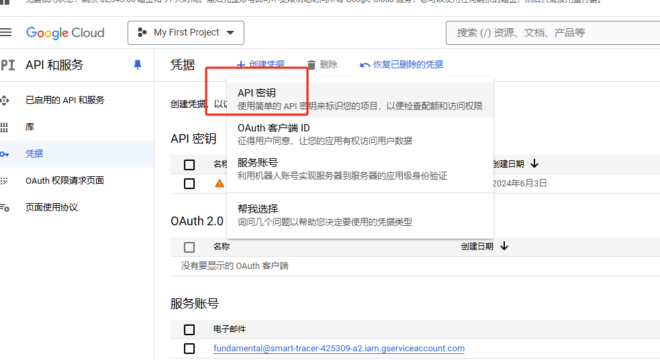This screenshot has height=360, width=660.
Task: Tick the fundamental service account checkbox
Action: click(189, 349)
